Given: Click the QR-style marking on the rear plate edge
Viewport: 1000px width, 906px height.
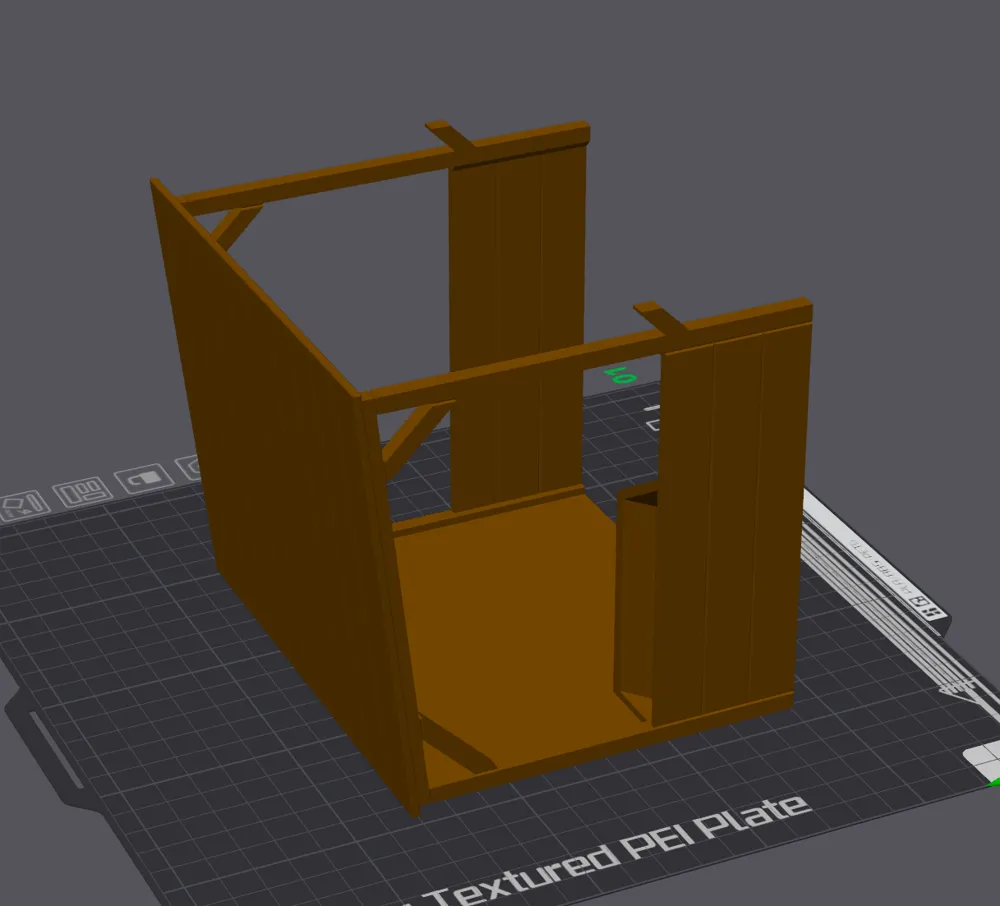Looking at the screenshot, I should click(x=932, y=613).
